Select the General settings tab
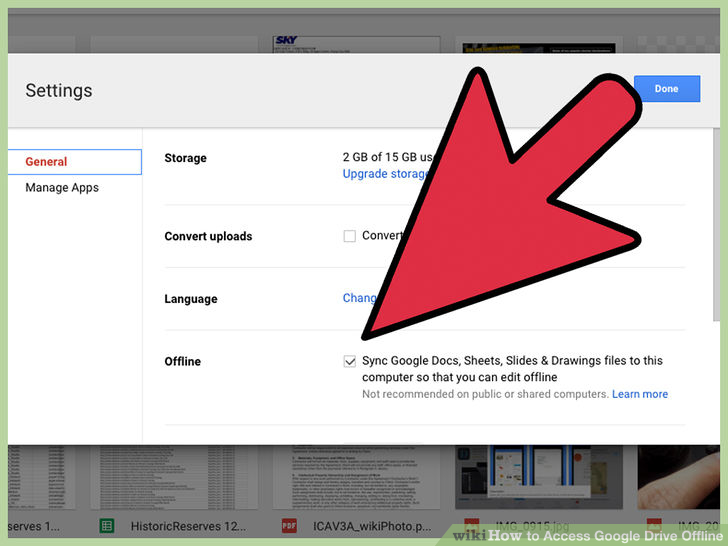 [75, 162]
